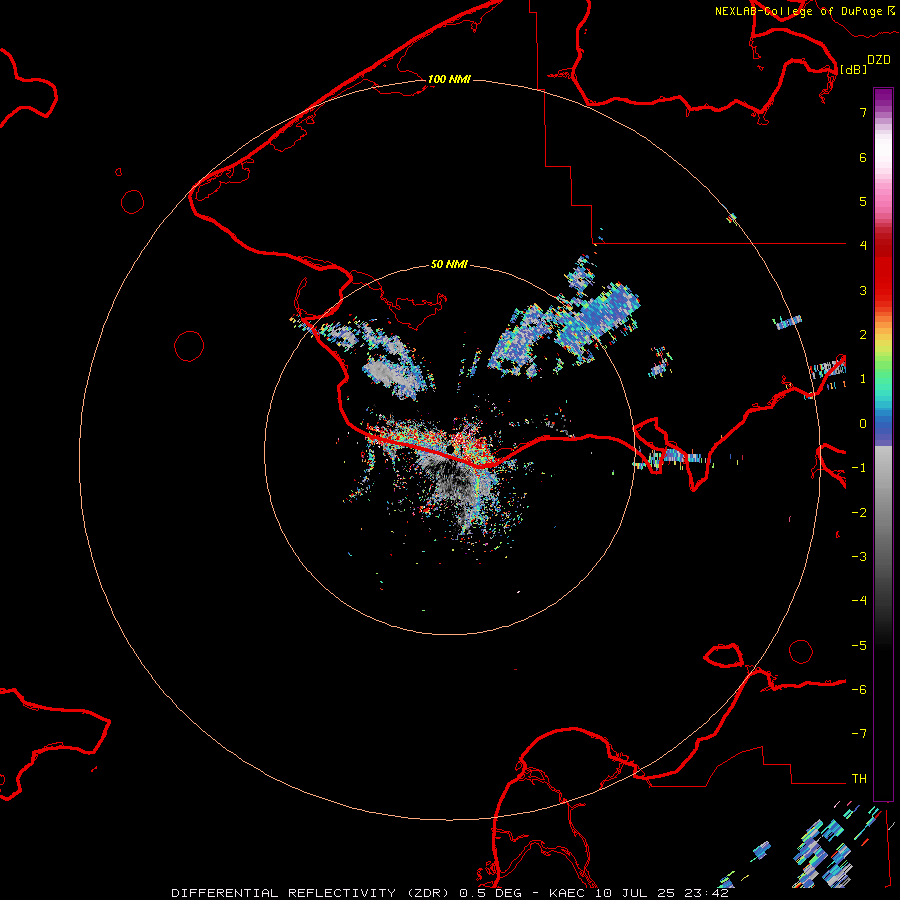Click the -4 value on the colorbar scale

pyautogui.click(x=859, y=601)
